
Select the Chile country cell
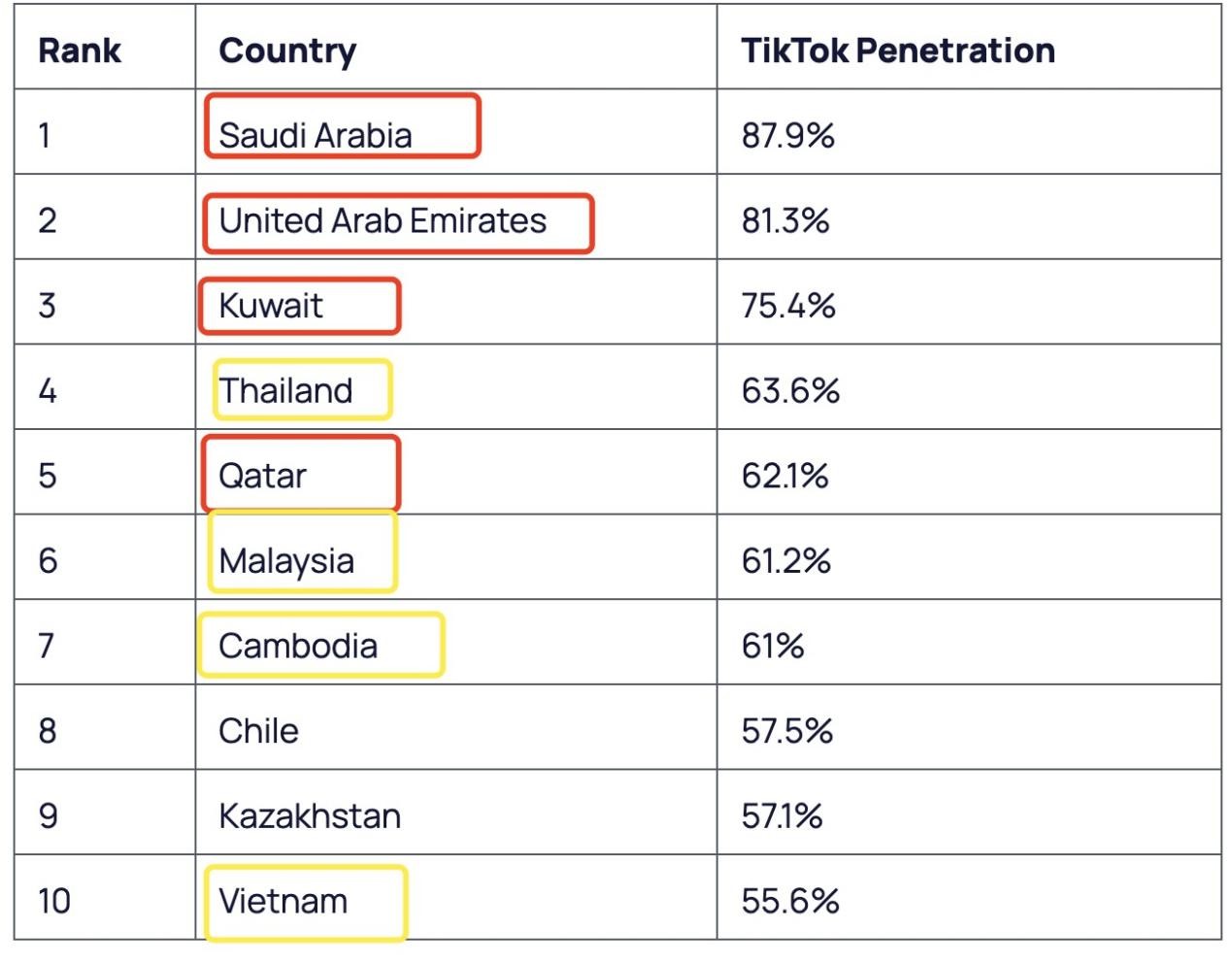(258, 731)
